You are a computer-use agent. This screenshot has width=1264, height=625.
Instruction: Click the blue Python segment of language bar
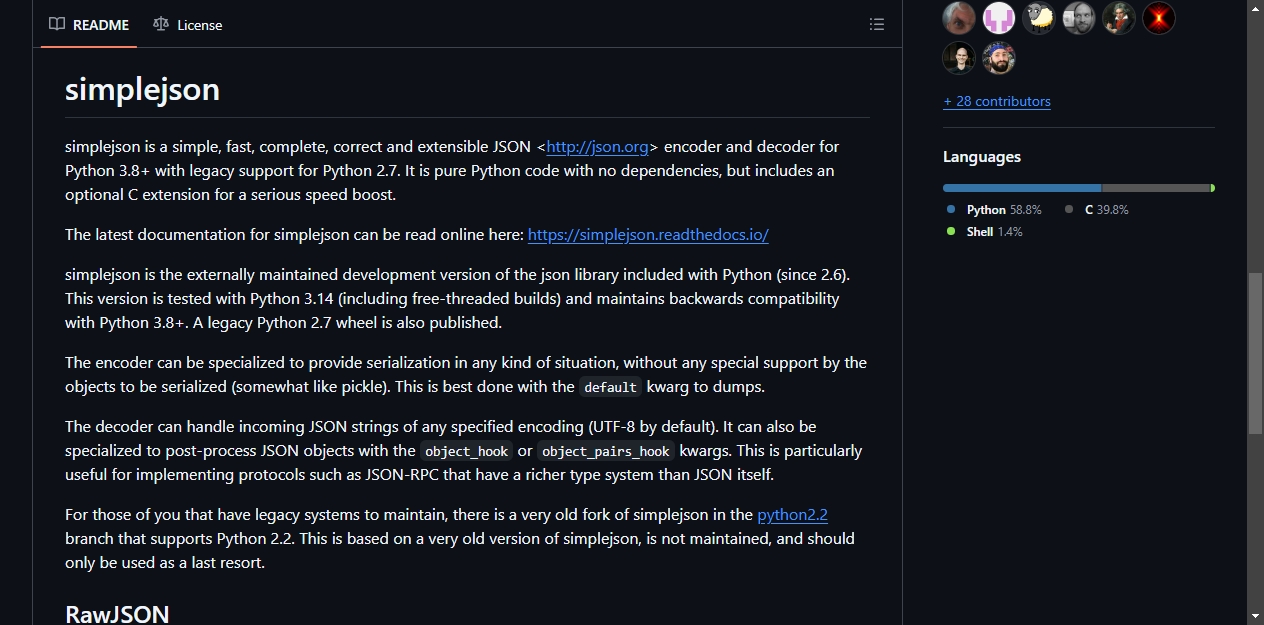[1022, 188]
